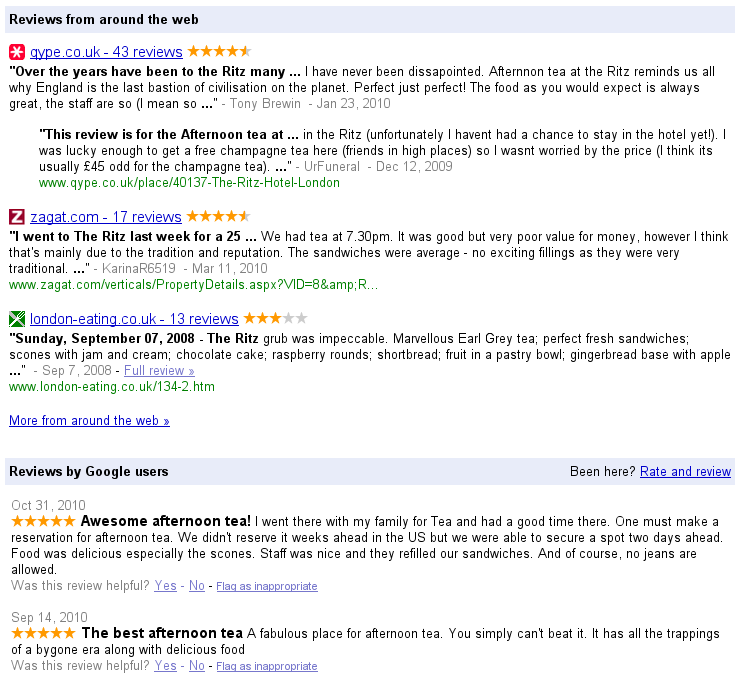Image resolution: width=741 pixels, height=680 pixels.
Task: Flag the Sep 14 review as inappropriate
Action: click(267, 667)
